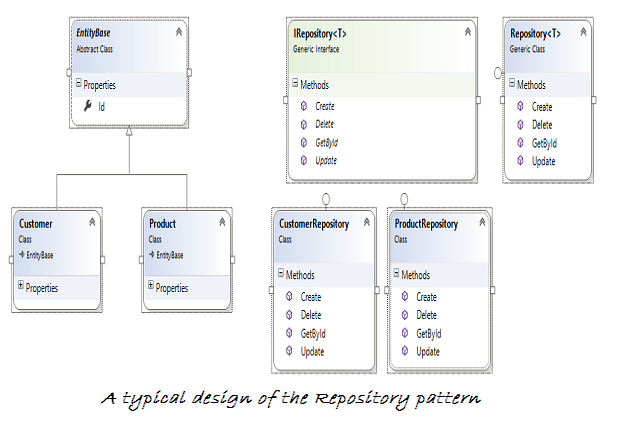Screen dimensions: 620x425
Task: Click Update method icon in CustomerRepository
Action: [289, 351]
